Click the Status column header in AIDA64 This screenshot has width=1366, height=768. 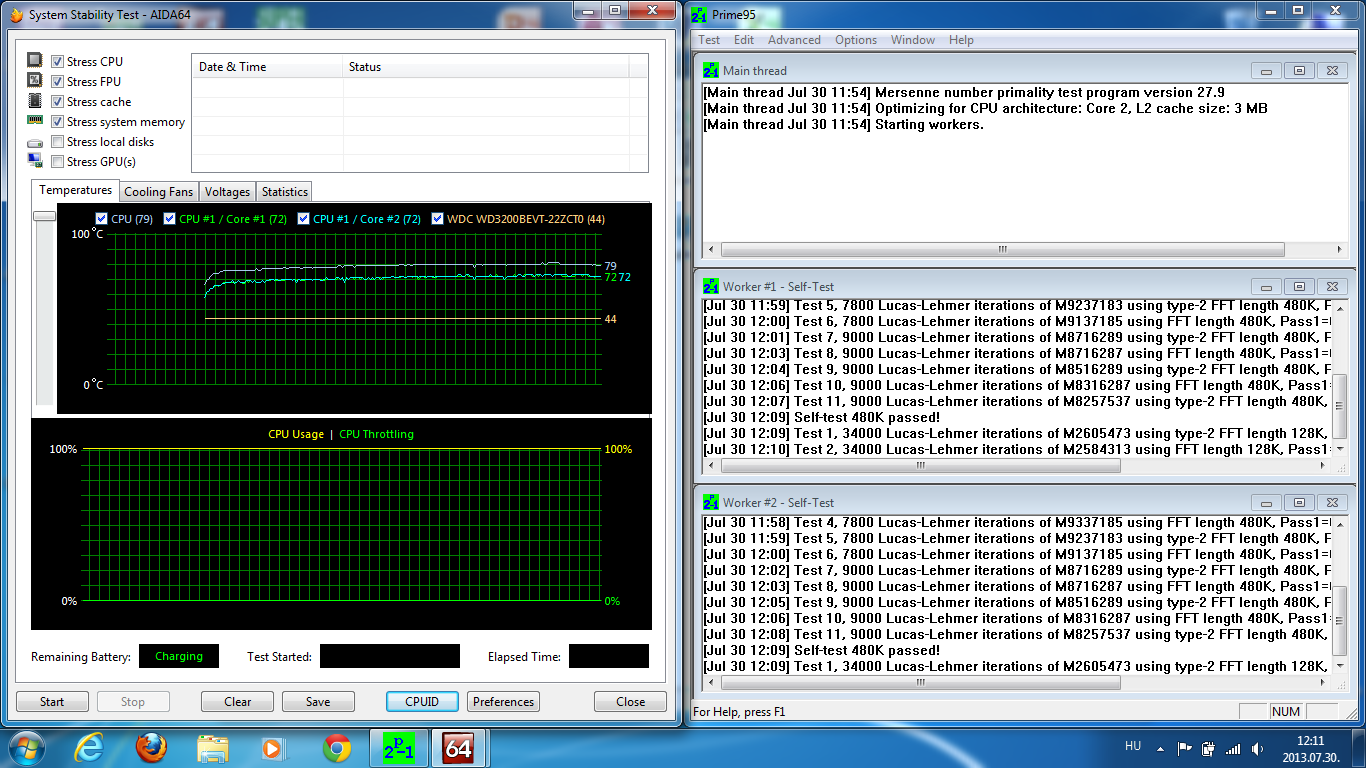tap(486, 67)
